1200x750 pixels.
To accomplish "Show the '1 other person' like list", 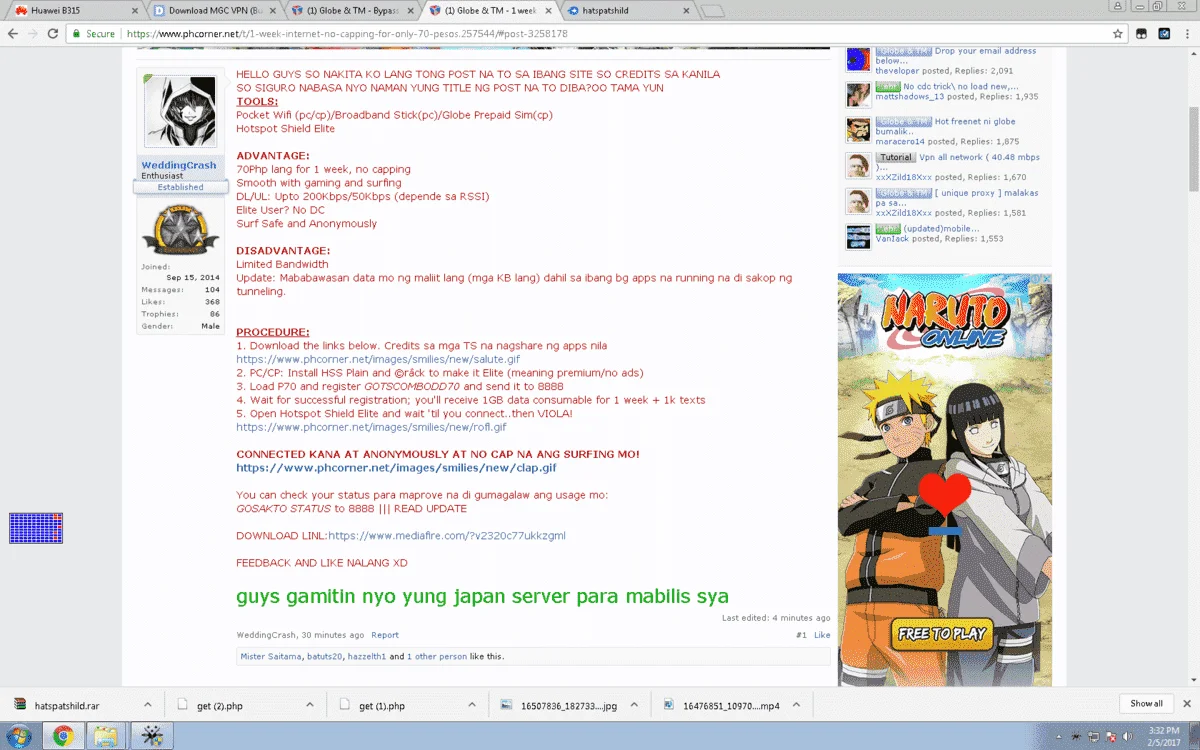I will (436, 657).
